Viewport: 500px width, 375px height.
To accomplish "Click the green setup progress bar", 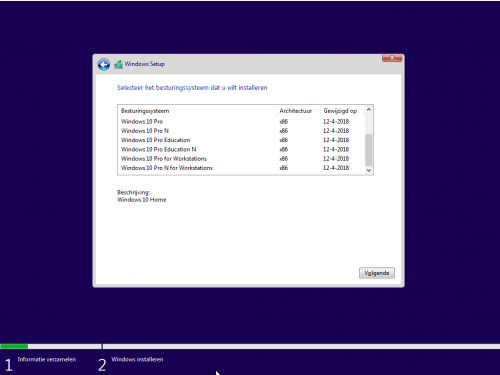I will point(14,346).
